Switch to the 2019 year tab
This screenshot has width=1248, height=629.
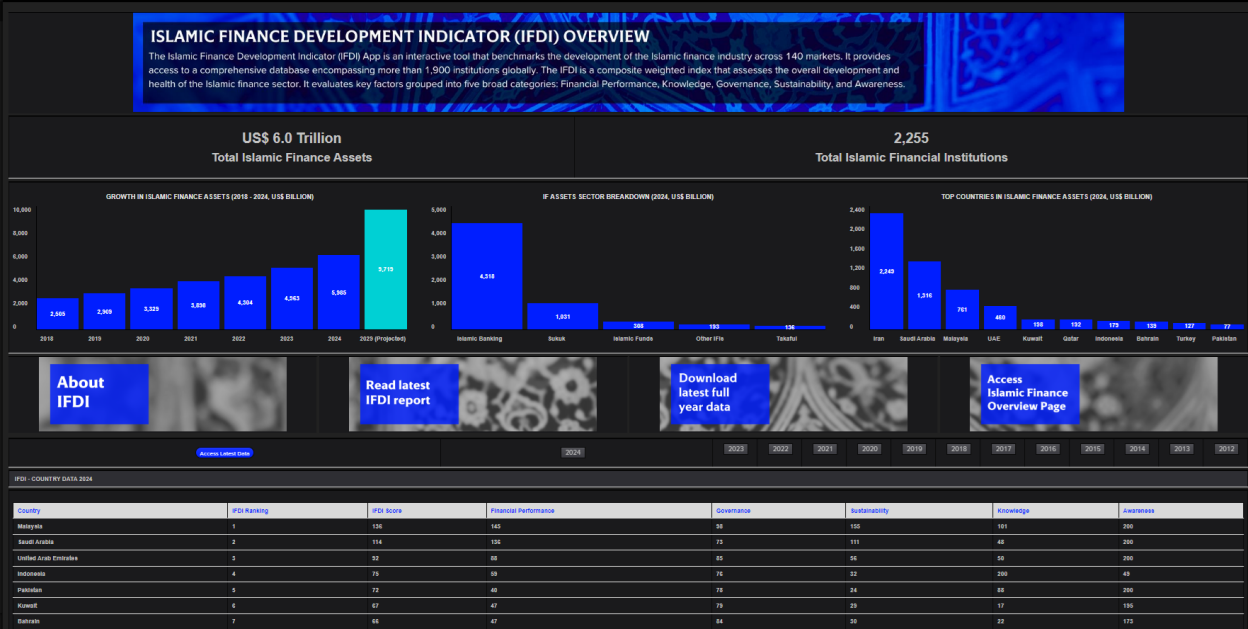click(x=914, y=449)
